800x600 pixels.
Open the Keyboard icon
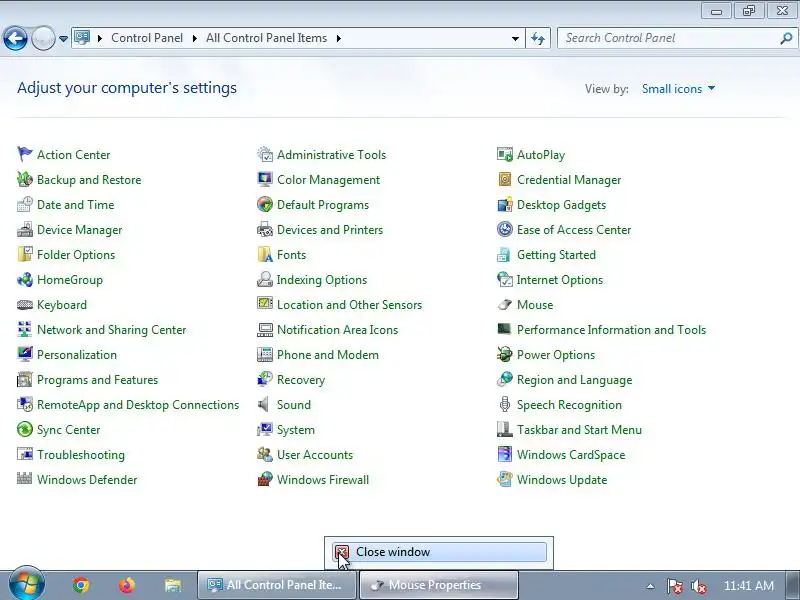[24, 305]
